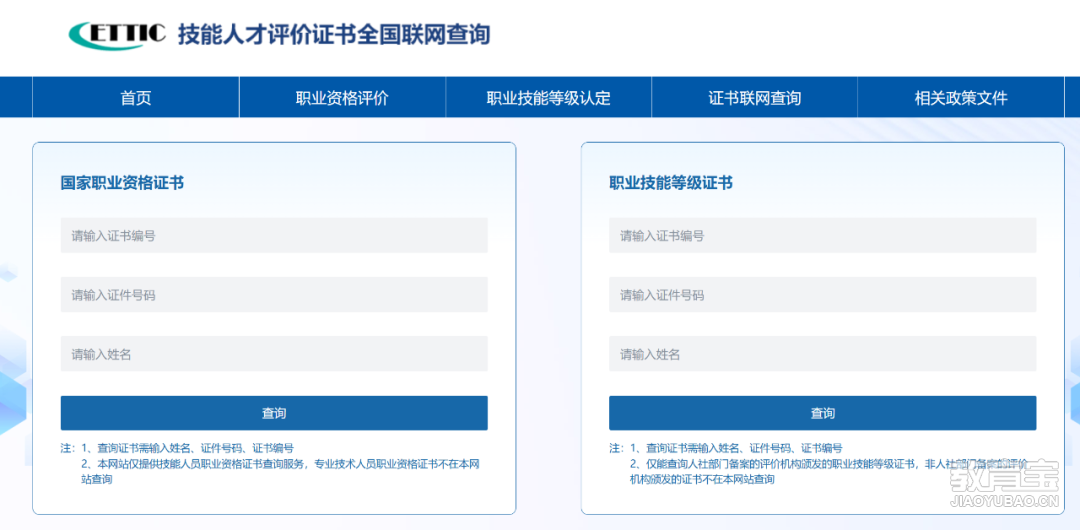Viewport: 1080px width, 530px height.
Task: Focus the 证书编号 field under 职业技能等级证书
Action: (822, 236)
